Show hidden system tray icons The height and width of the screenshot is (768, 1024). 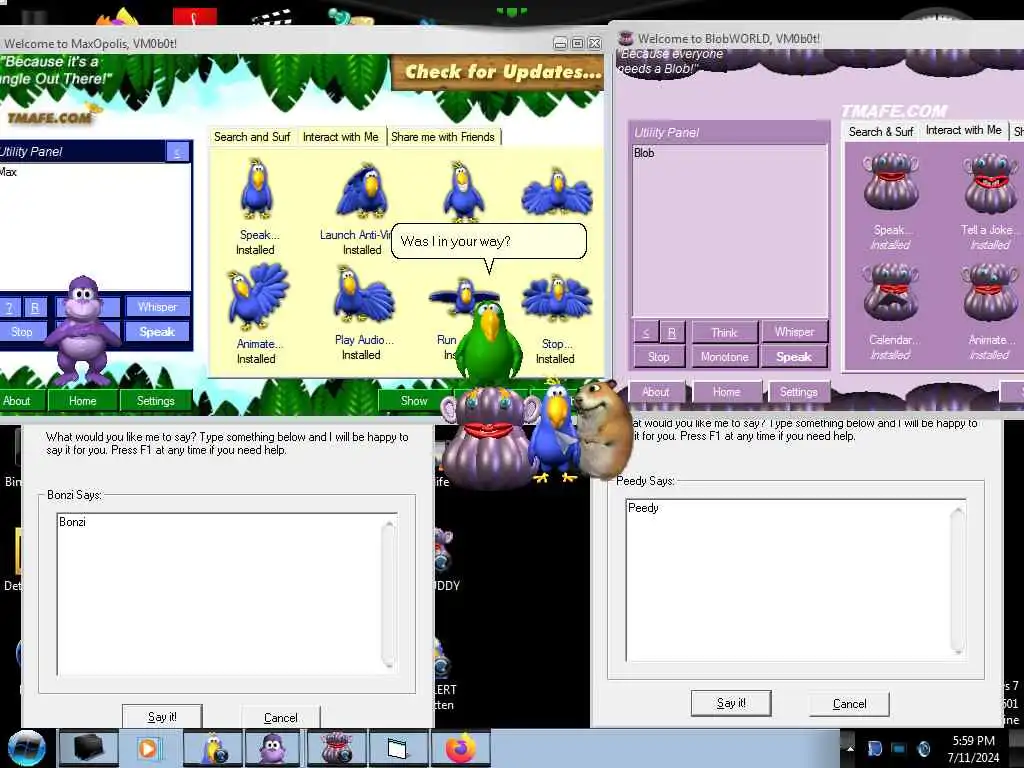click(x=850, y=749)
